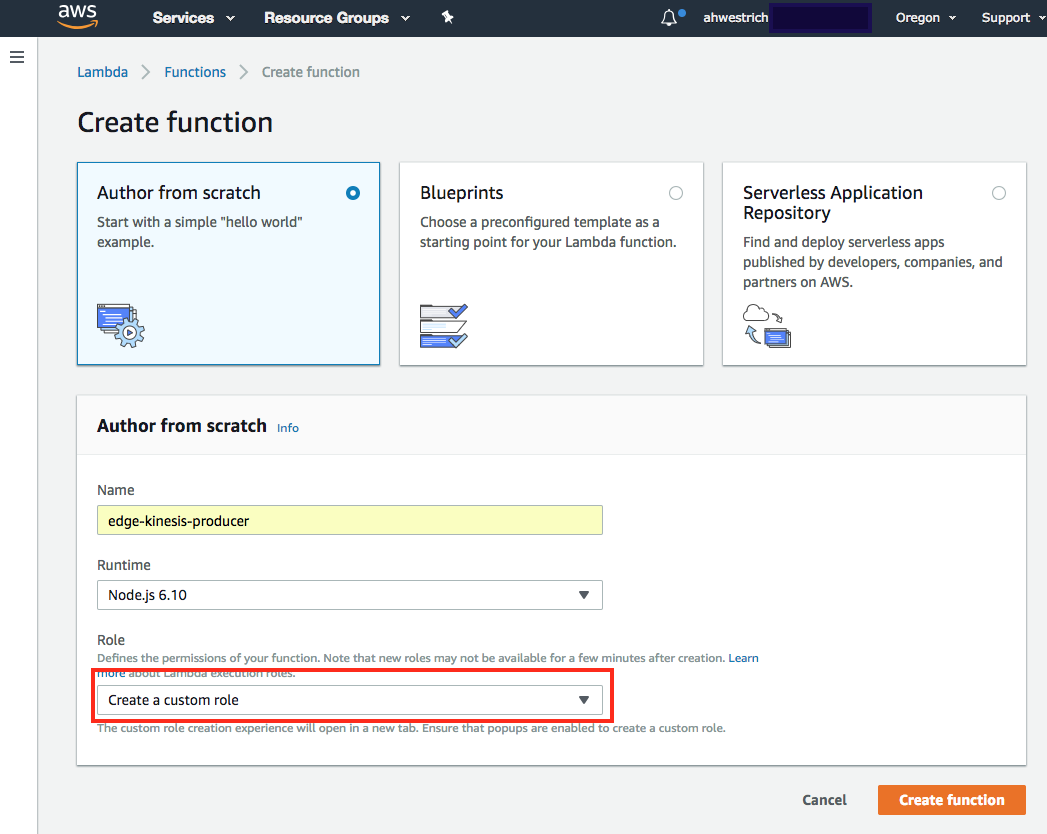
Task: Click the AWS logo
Action: tap(77, 17)
